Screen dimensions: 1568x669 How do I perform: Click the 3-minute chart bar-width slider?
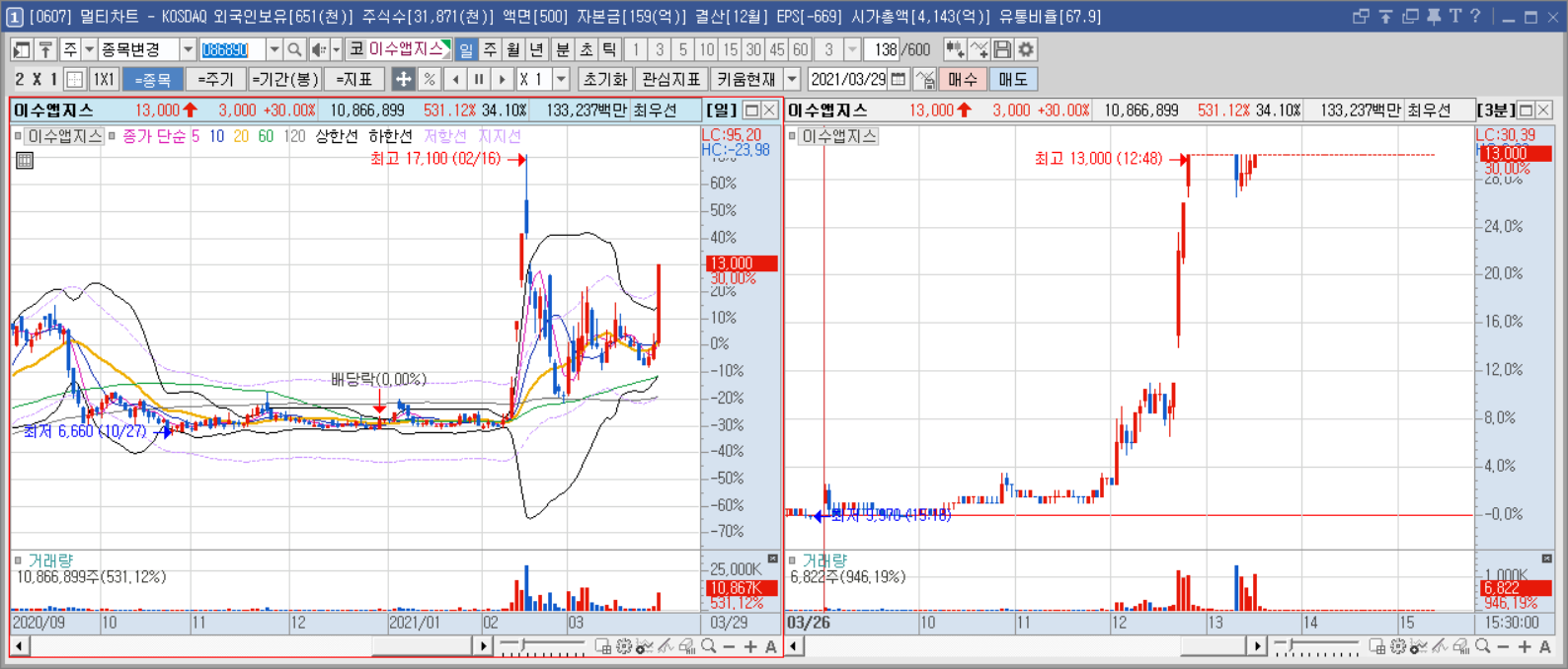(x=1317, y=646)
